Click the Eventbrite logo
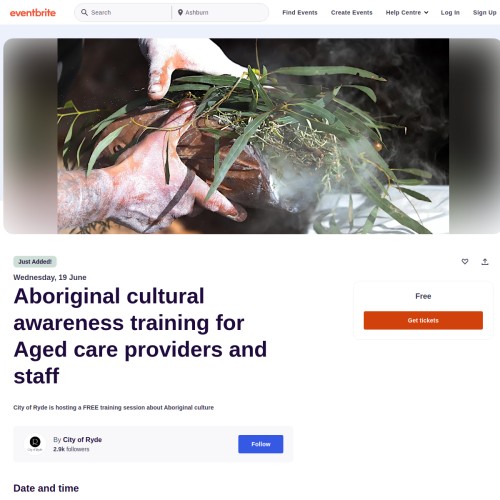Viewport: 500px width, 500px height. click(33, 13)
